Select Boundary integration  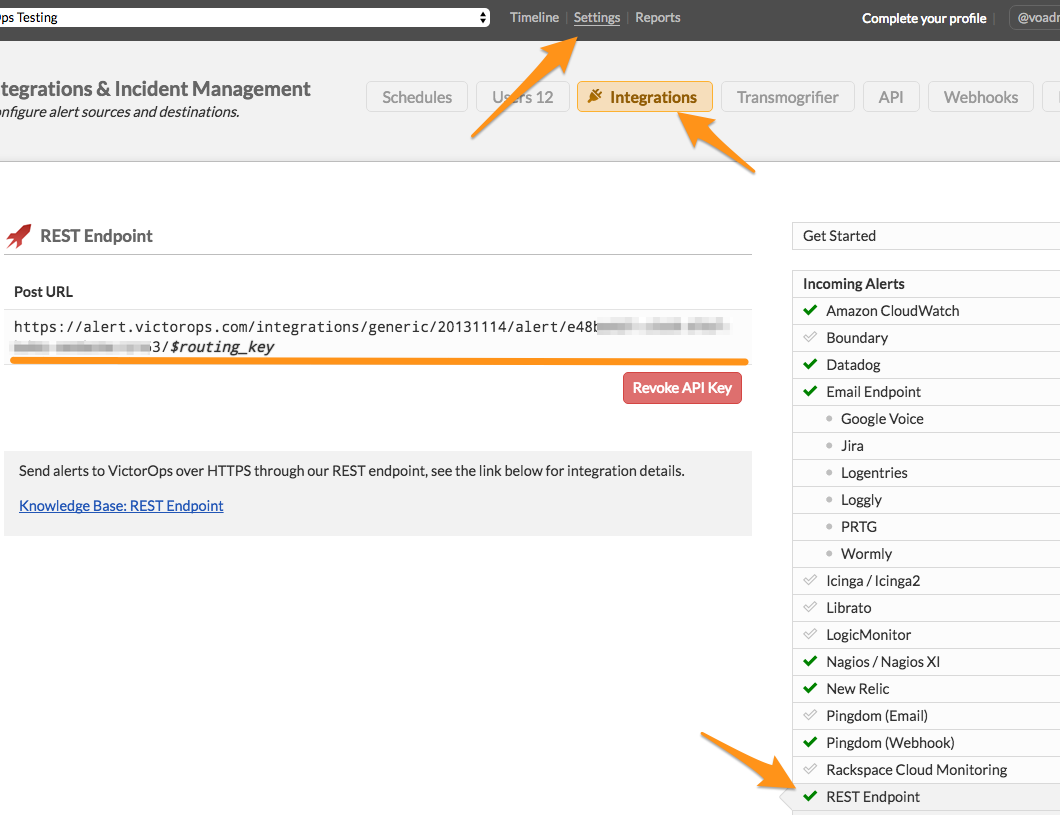point(926,338)
